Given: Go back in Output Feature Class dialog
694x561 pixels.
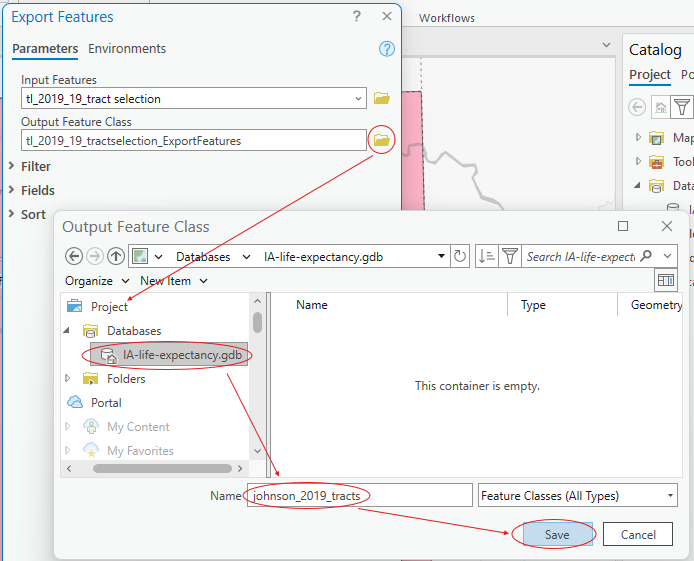Looking at the screenshot, I should 73,256.
